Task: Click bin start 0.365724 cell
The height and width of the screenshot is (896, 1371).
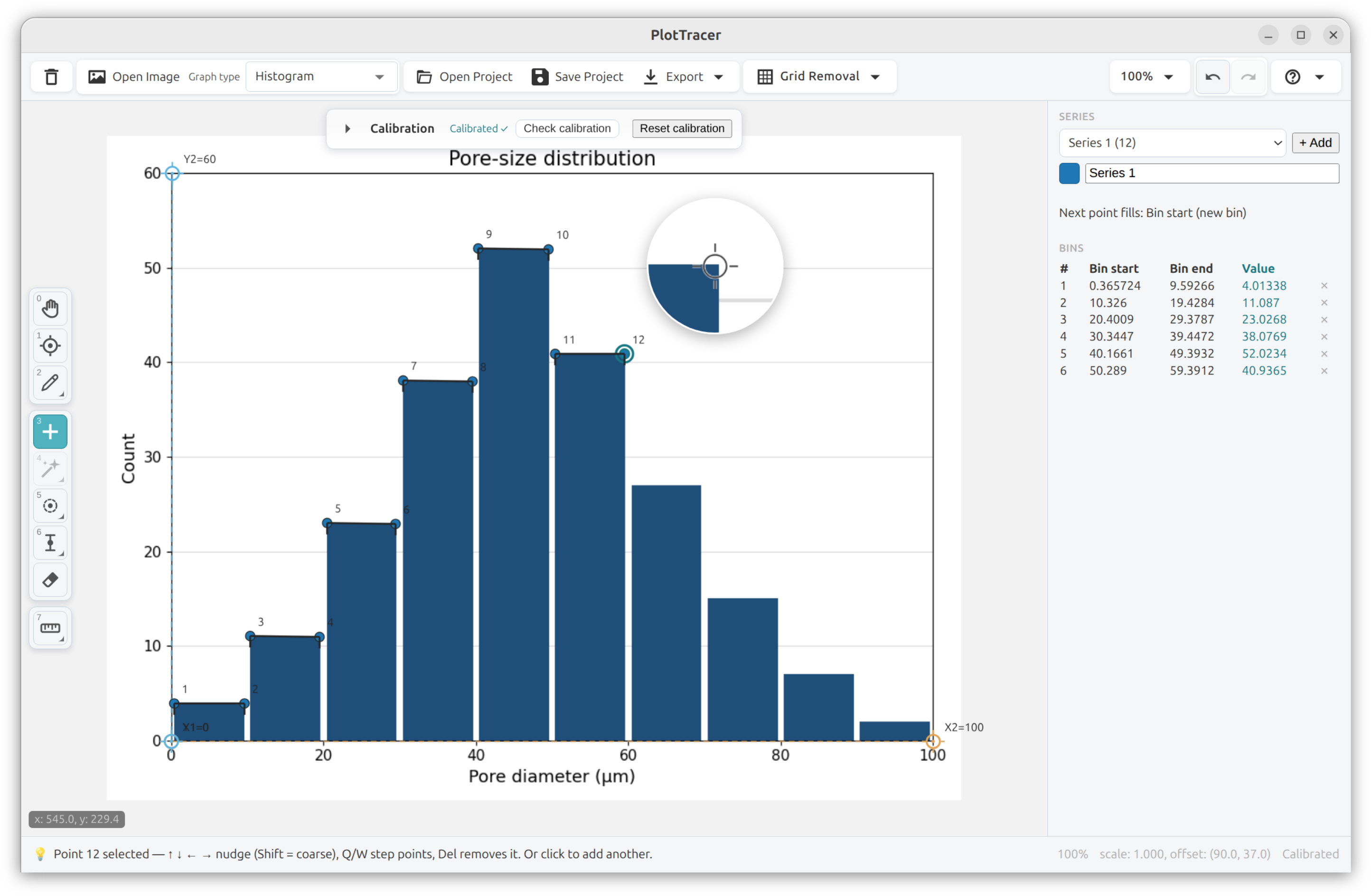Action: [1115, 286]
